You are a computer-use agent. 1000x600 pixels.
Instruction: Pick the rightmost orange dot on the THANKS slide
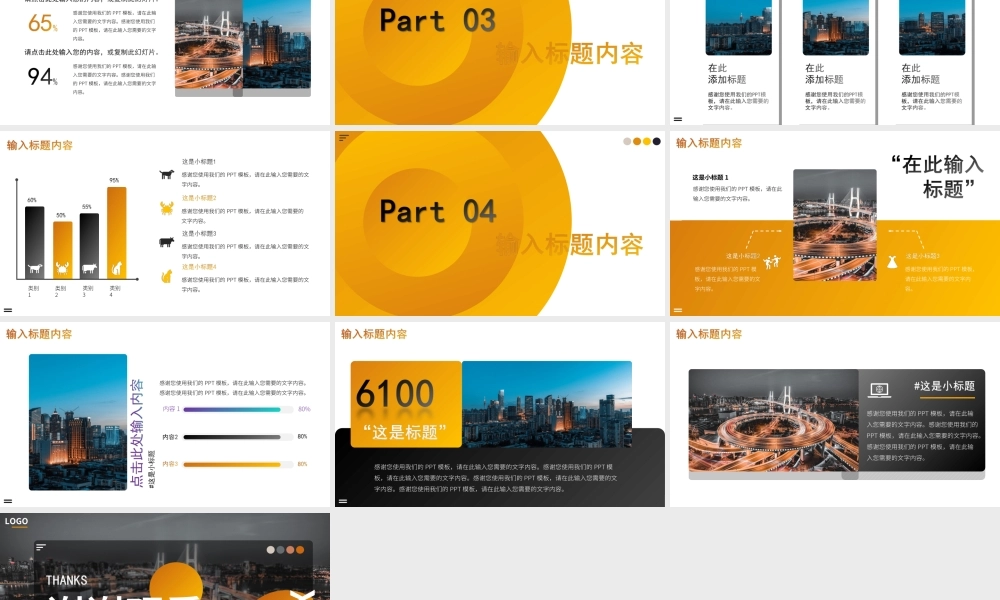300,550
